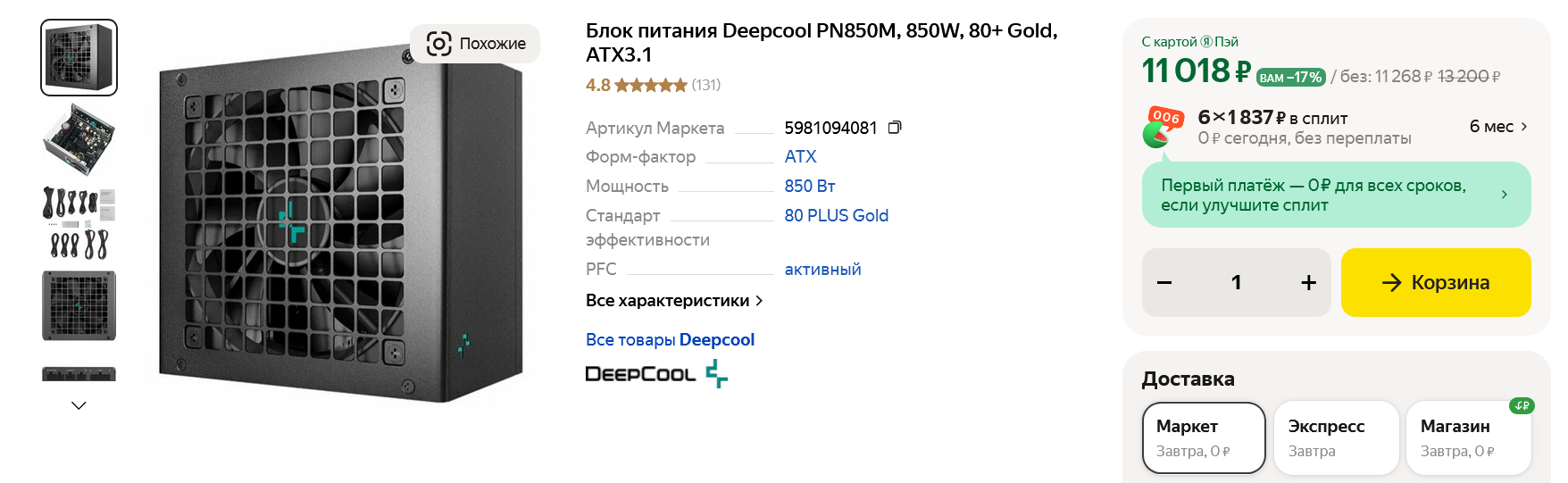Click the ATX form-factor link

(x=800, y=157)
